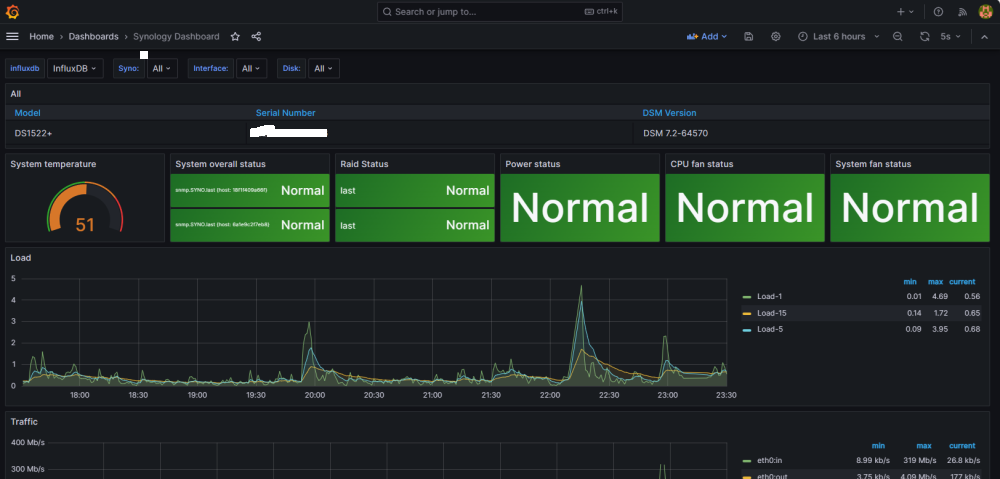The width and height of the screenshot is (1000, 479).
Task: Focus the Search or jump to field
Action: (499, 11)
